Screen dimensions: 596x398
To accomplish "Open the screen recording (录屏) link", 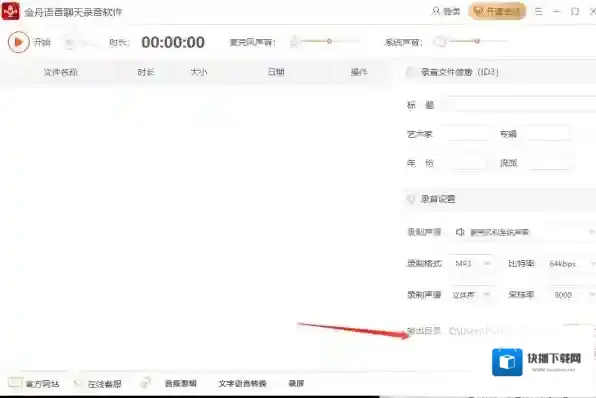I will pyautogui.click(x=296, y=384).
